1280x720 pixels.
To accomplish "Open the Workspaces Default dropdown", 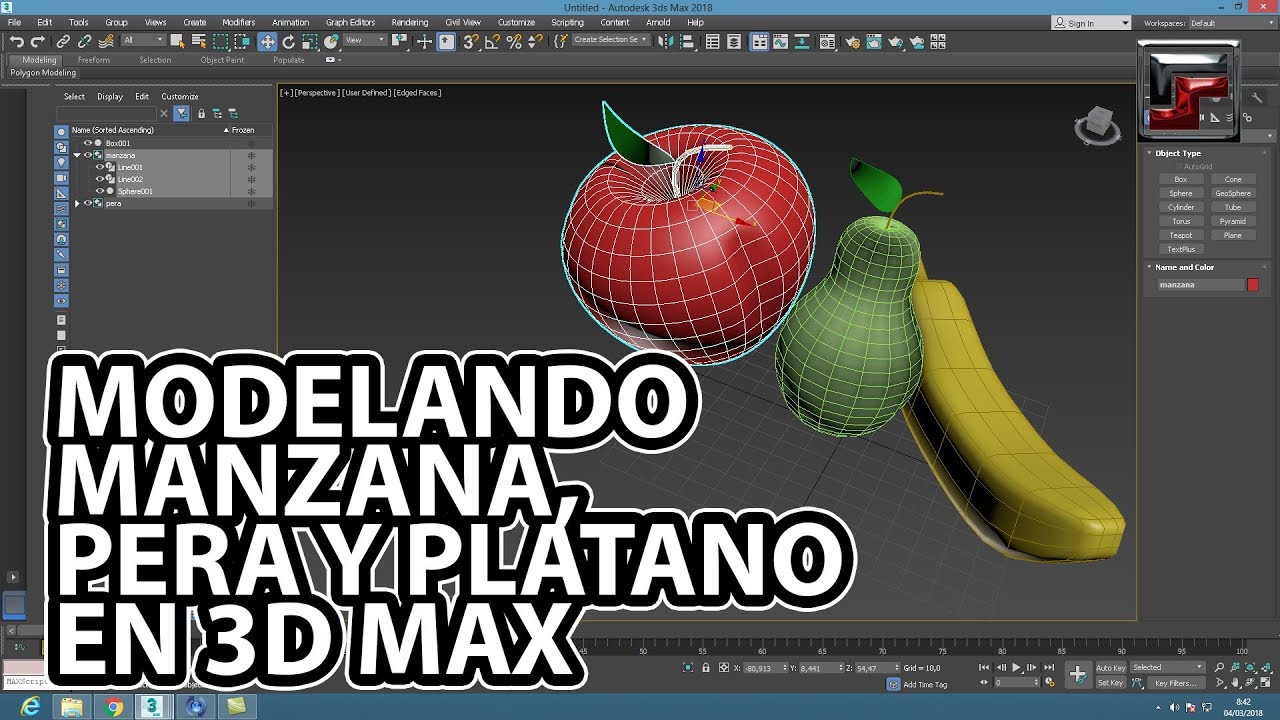I will (1232, 23).
